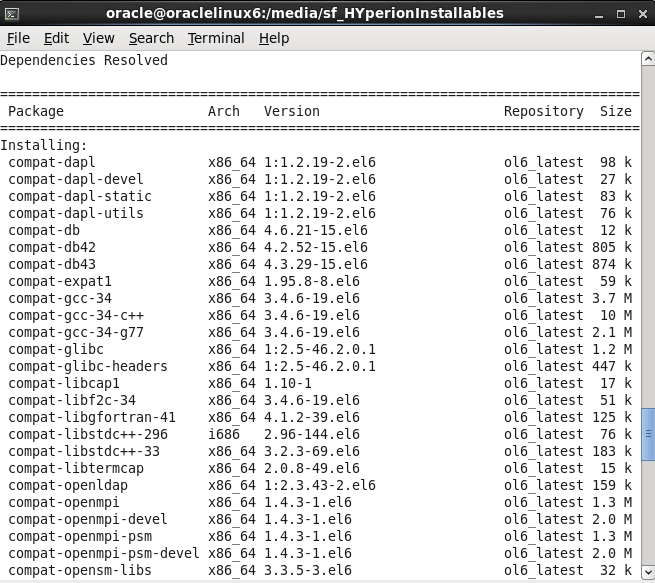The height and width of the screenshot is (583, 655).
Task: Click the compat-dapl package name
Action: (52, 162)
